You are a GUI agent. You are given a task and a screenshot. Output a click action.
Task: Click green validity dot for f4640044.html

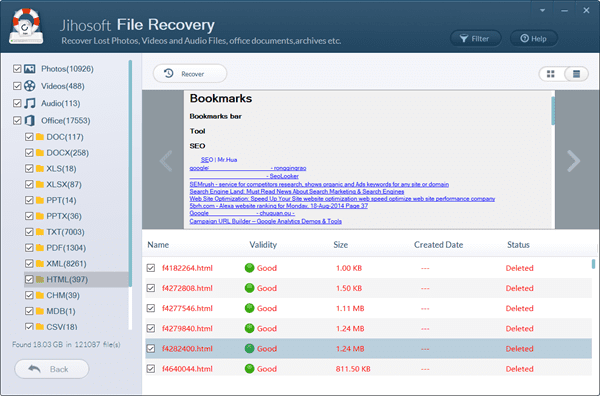tap(249, 368)
